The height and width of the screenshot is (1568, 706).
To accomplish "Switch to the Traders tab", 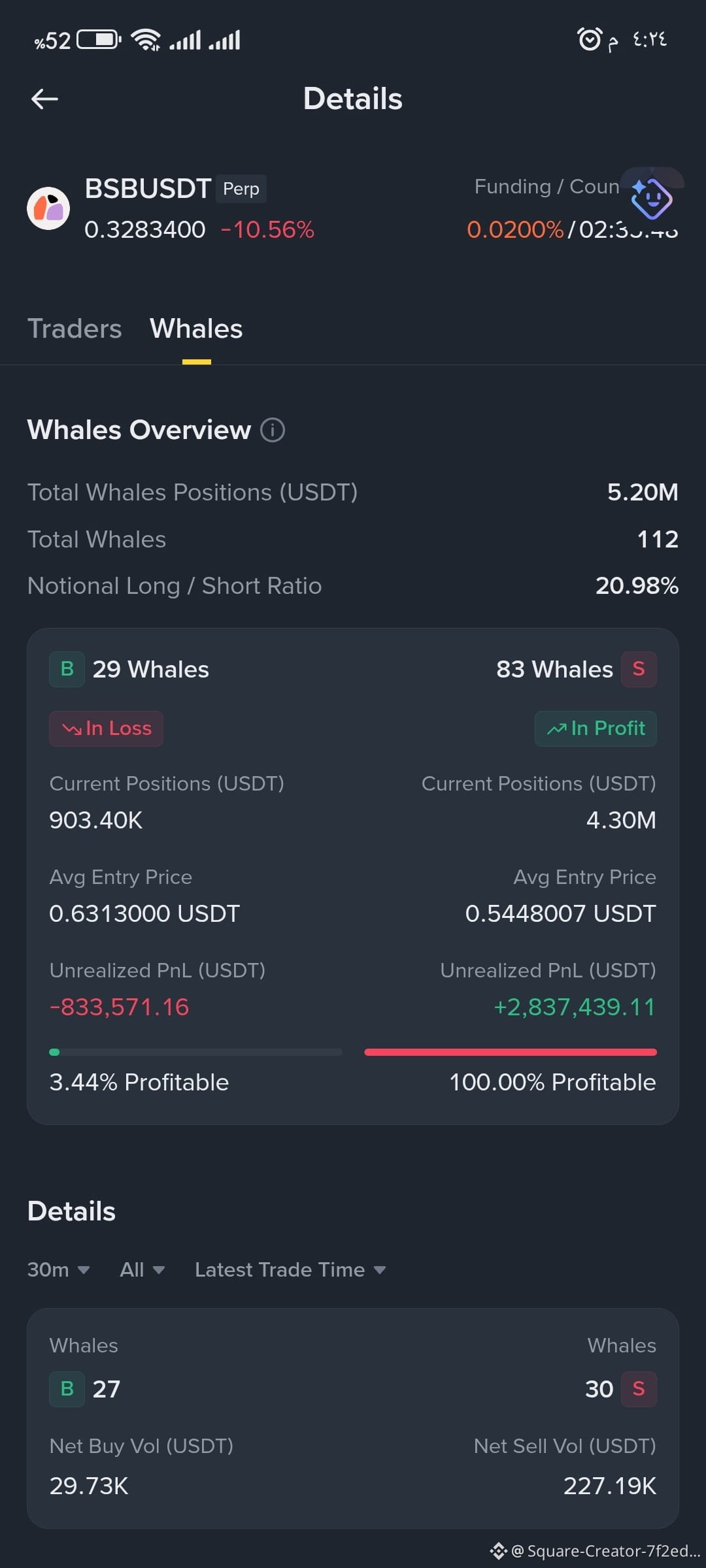I will (x=75, y=329).
